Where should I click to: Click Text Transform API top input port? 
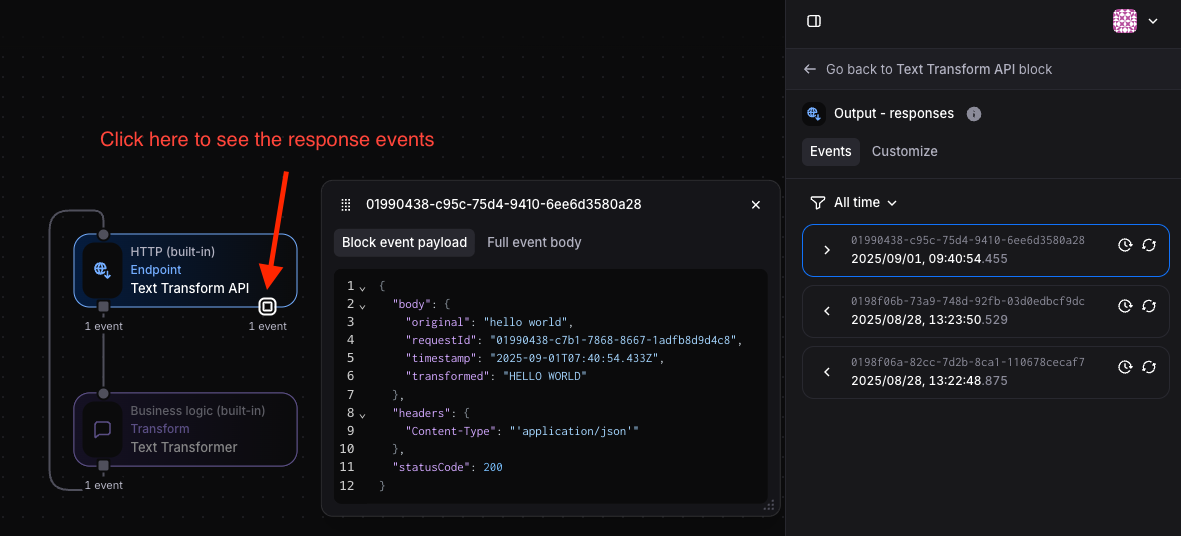point(104,234)
